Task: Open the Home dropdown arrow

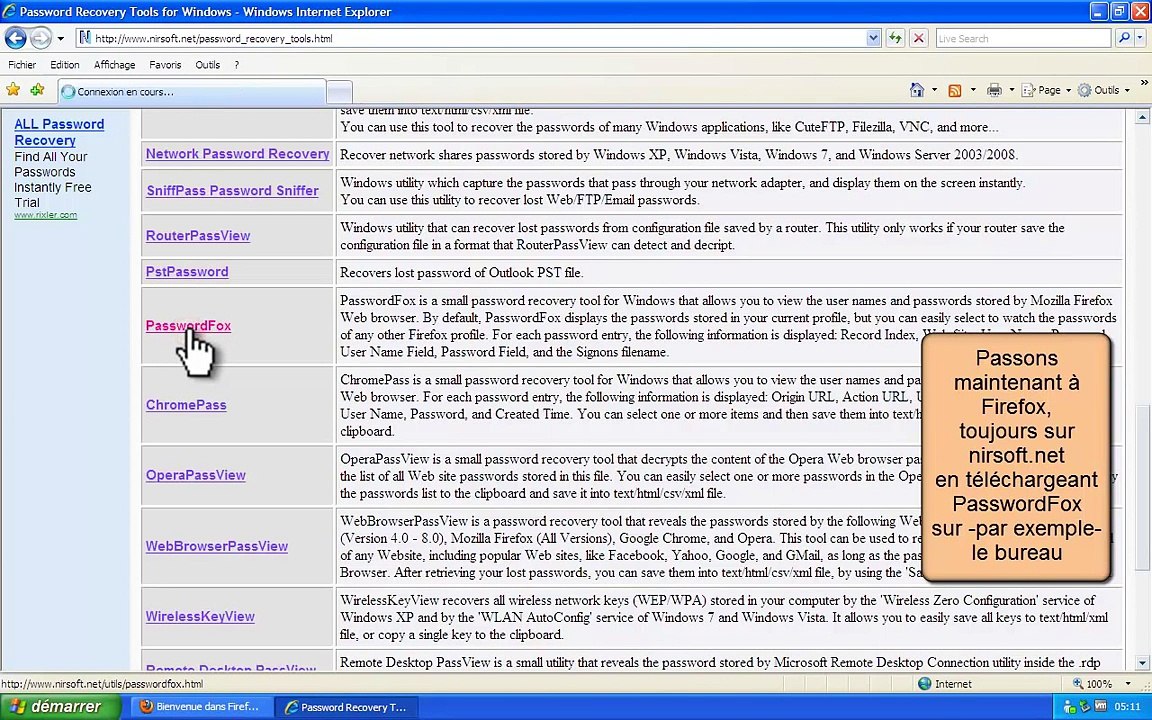Action: (x=935, y=90)
